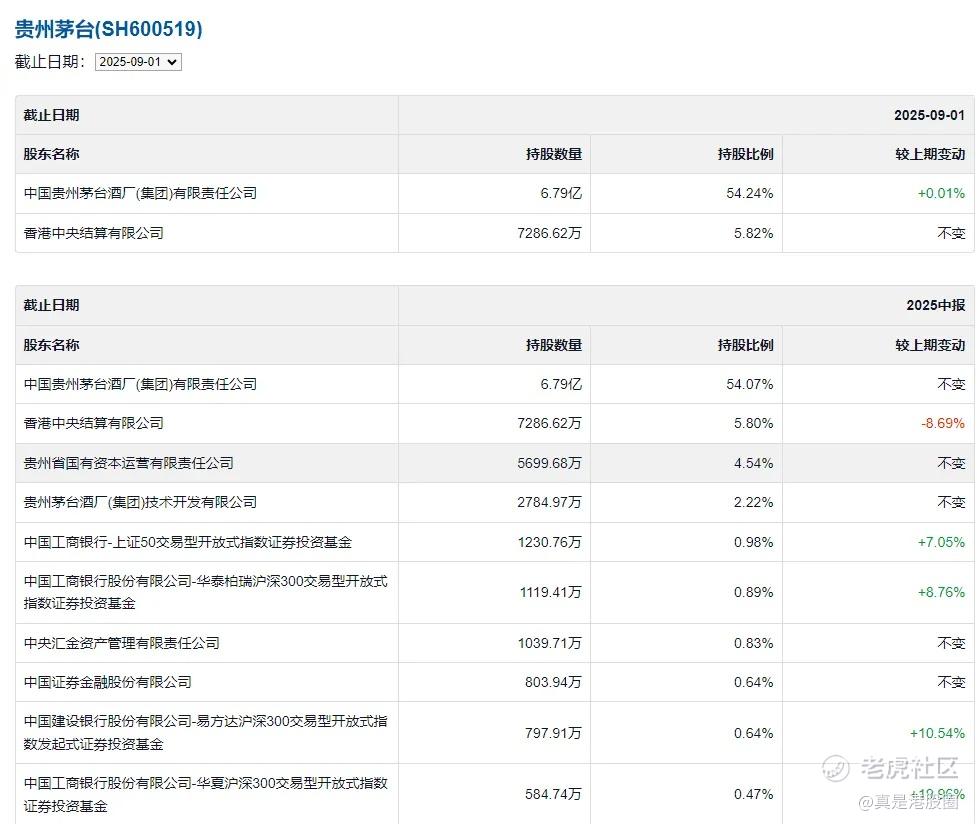Click the 贵州茅台(SH600519) title
The height and width of the screenshot is (824, 977).
108,29
